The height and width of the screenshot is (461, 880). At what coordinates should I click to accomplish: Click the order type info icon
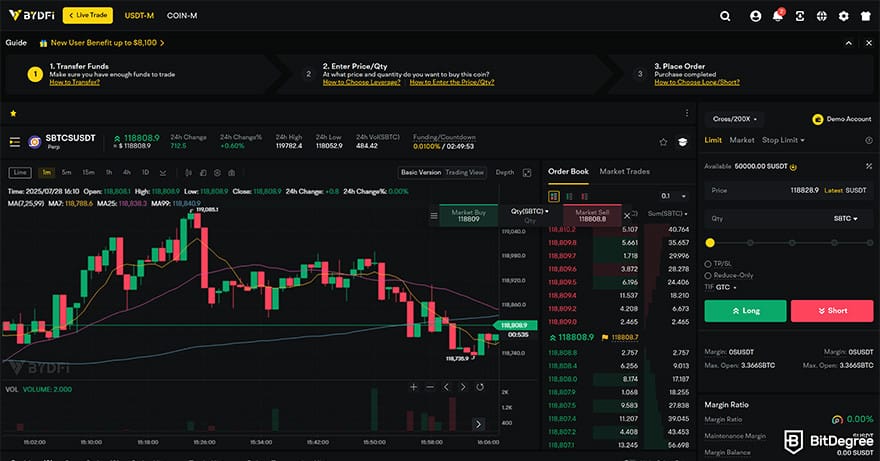click(x=869, y=140)
